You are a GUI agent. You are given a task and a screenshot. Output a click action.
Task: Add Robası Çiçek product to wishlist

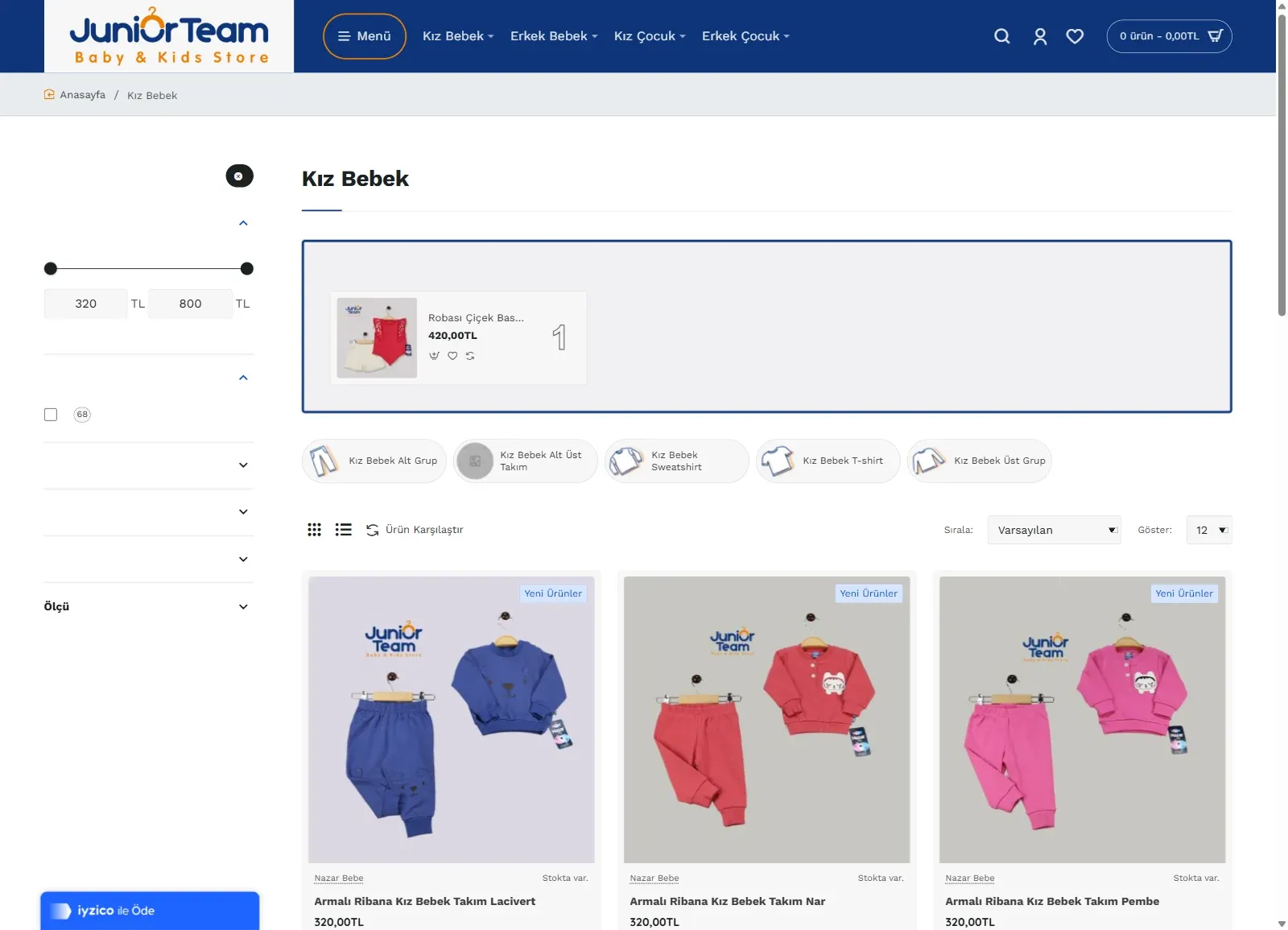coord(452,356)
